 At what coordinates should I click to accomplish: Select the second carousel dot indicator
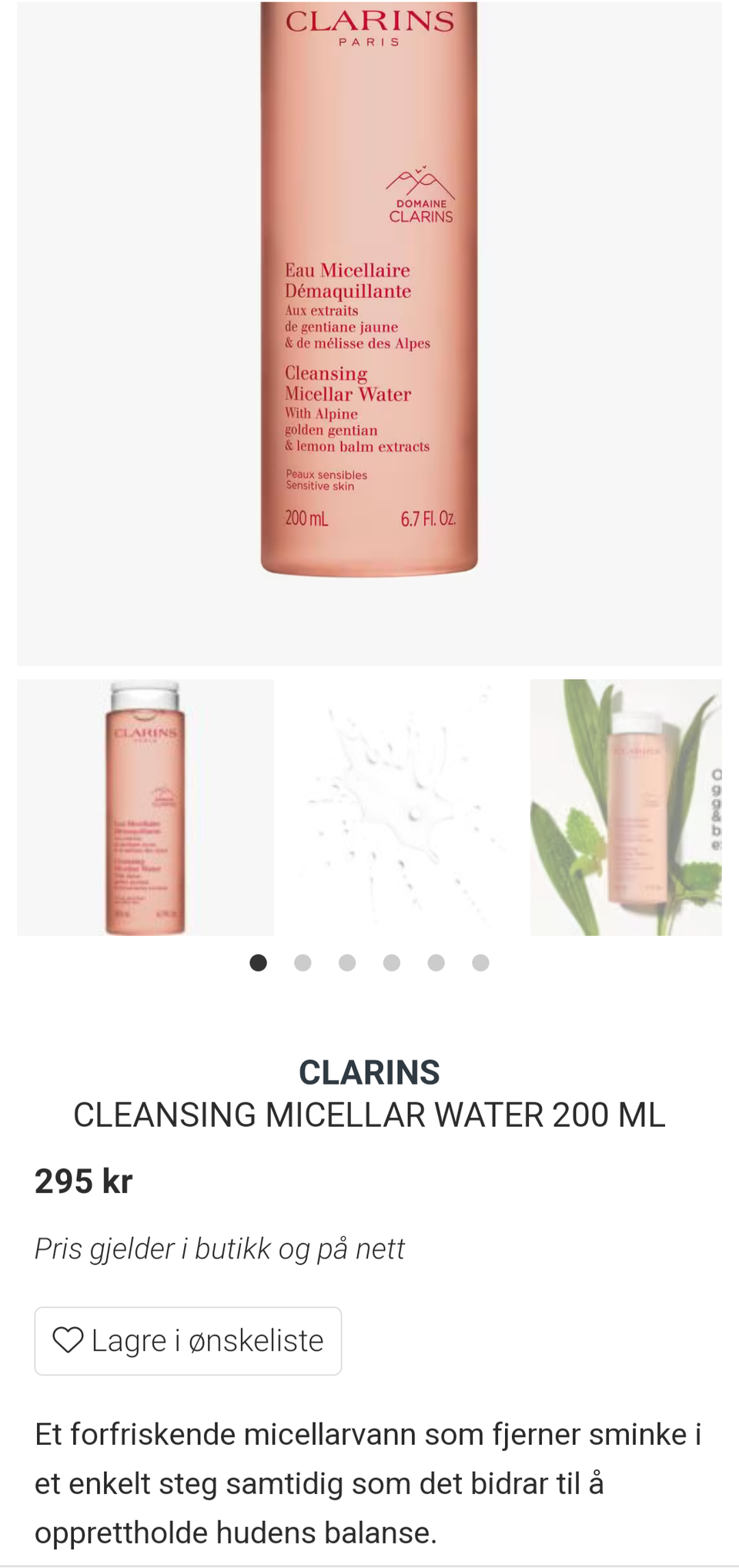click(303, 962)
